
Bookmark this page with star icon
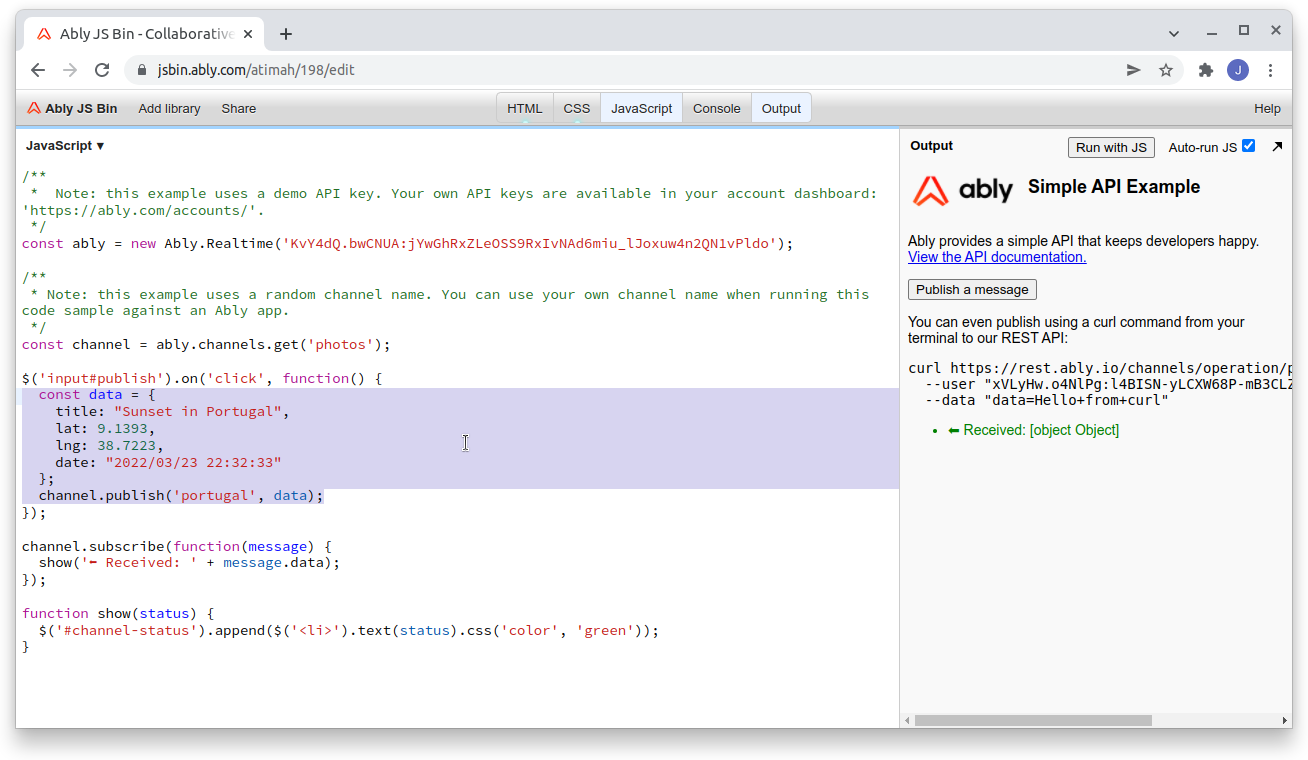(1166, 70)
